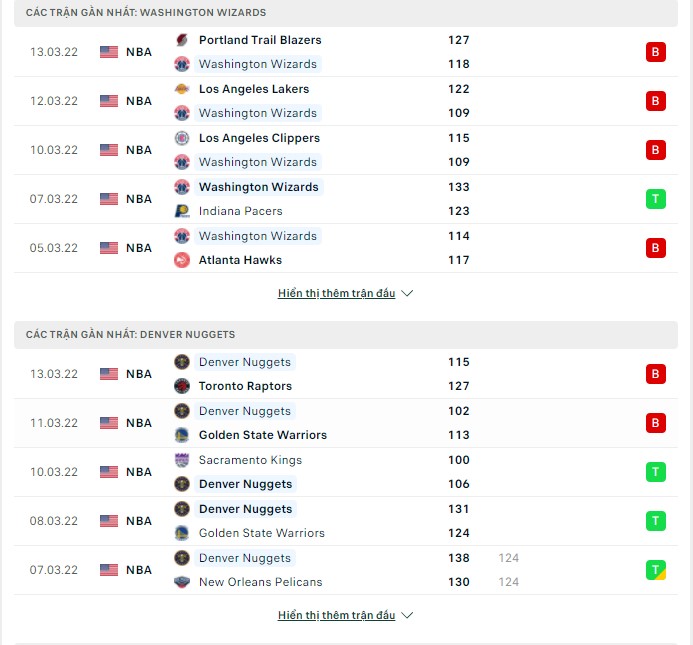This screenshot has height=645, width=693.
Task: Click the Indiana Pacers logo
Action: (182, 211)
